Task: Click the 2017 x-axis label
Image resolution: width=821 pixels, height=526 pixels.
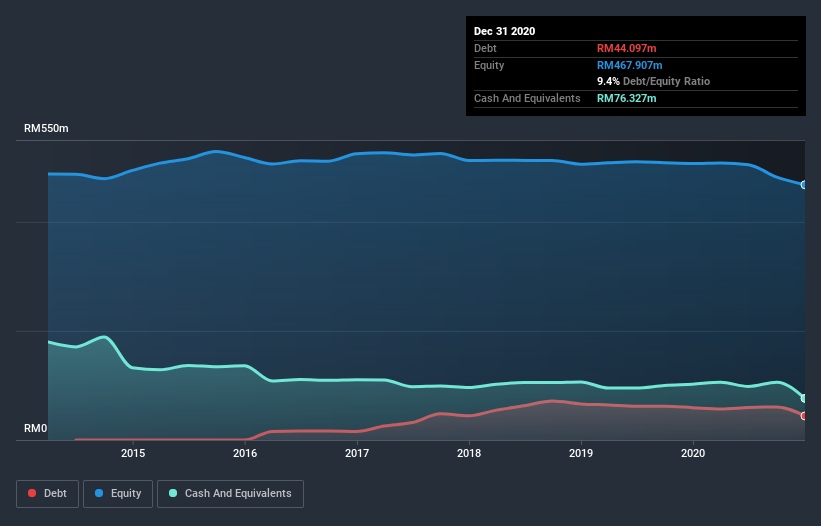Action: tap(357, 453)
